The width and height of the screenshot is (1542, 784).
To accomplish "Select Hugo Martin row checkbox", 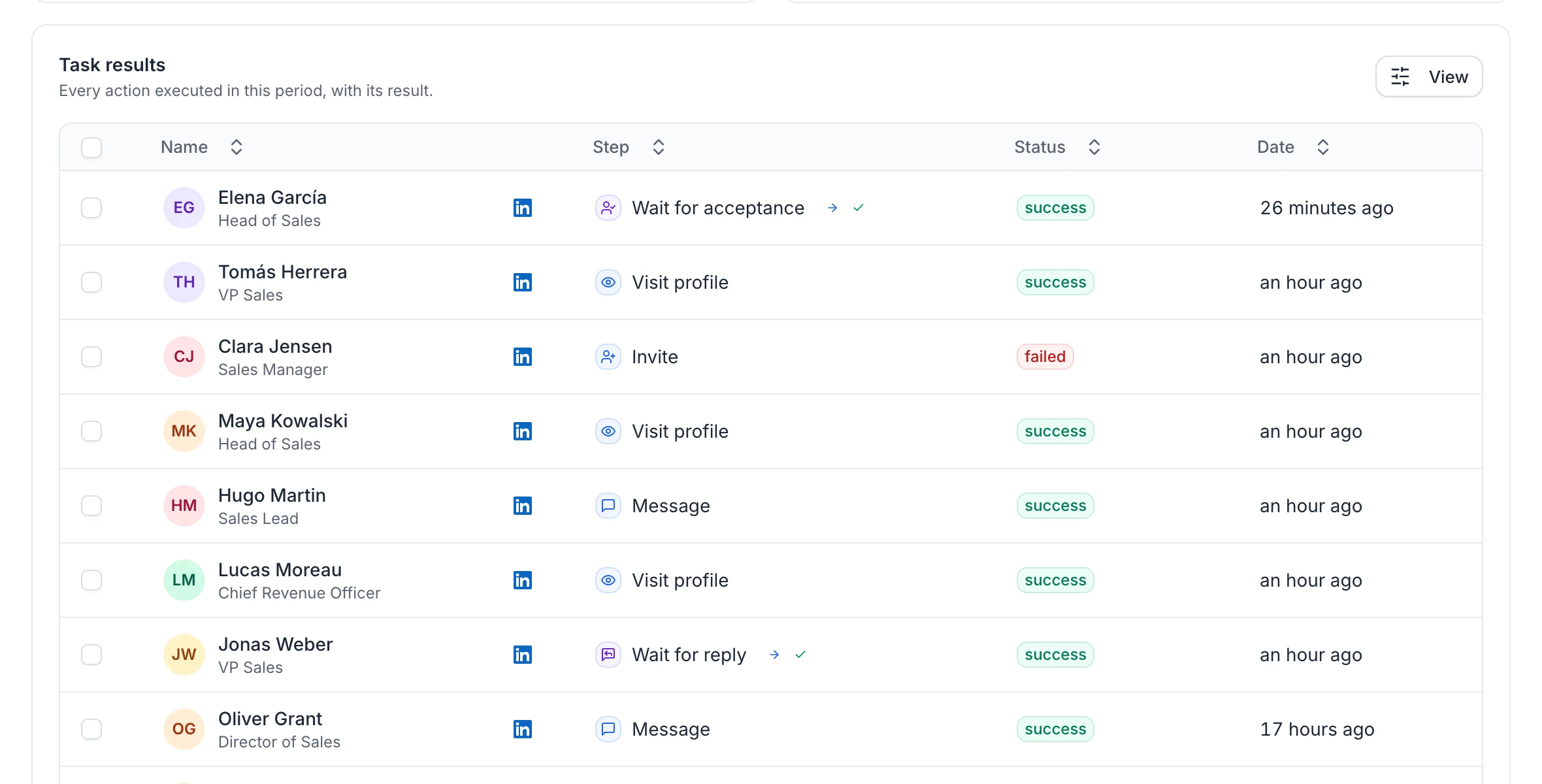I will tap(91, 506).
